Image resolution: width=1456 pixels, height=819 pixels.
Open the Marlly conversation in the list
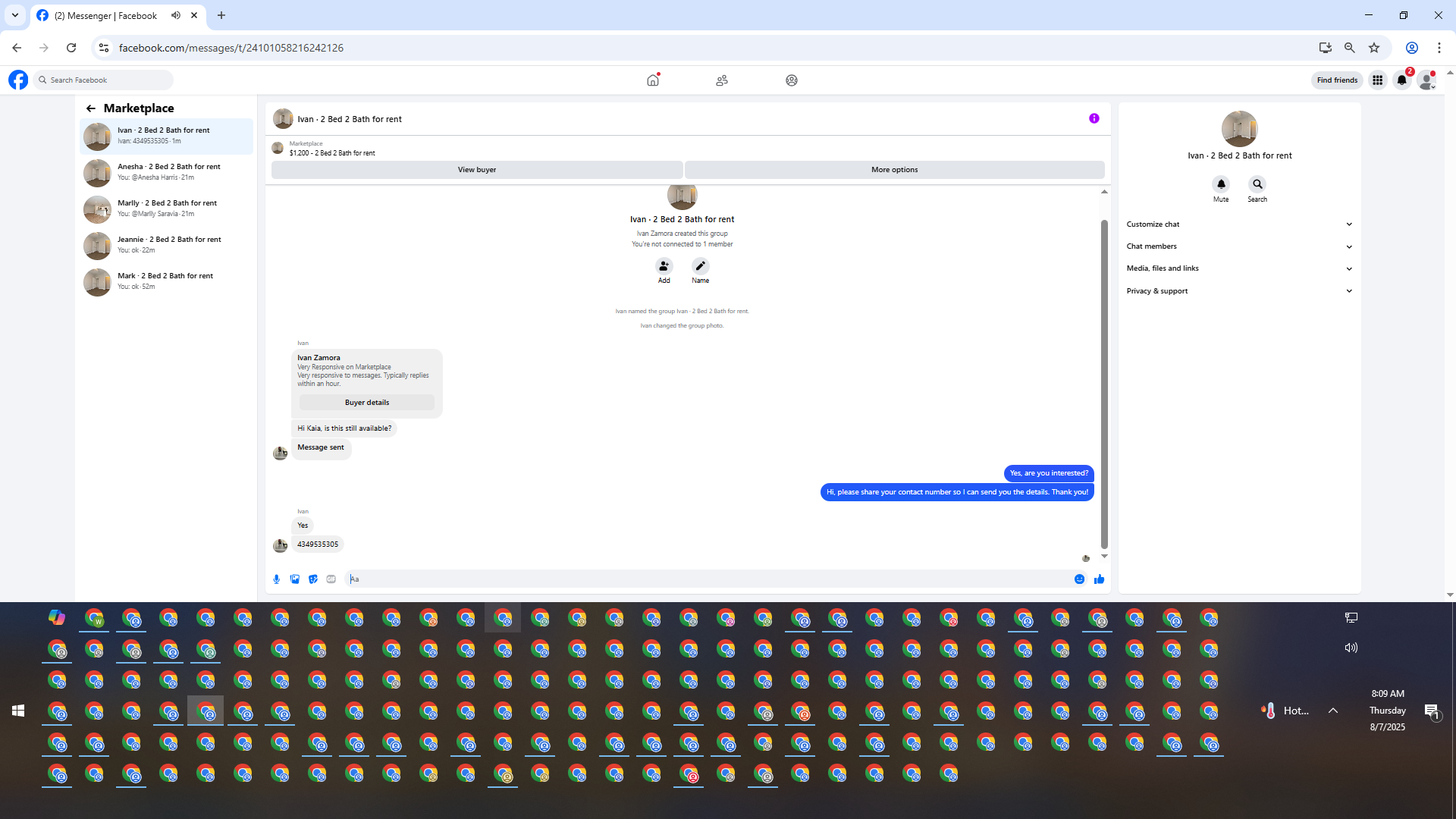pos(167,209)
